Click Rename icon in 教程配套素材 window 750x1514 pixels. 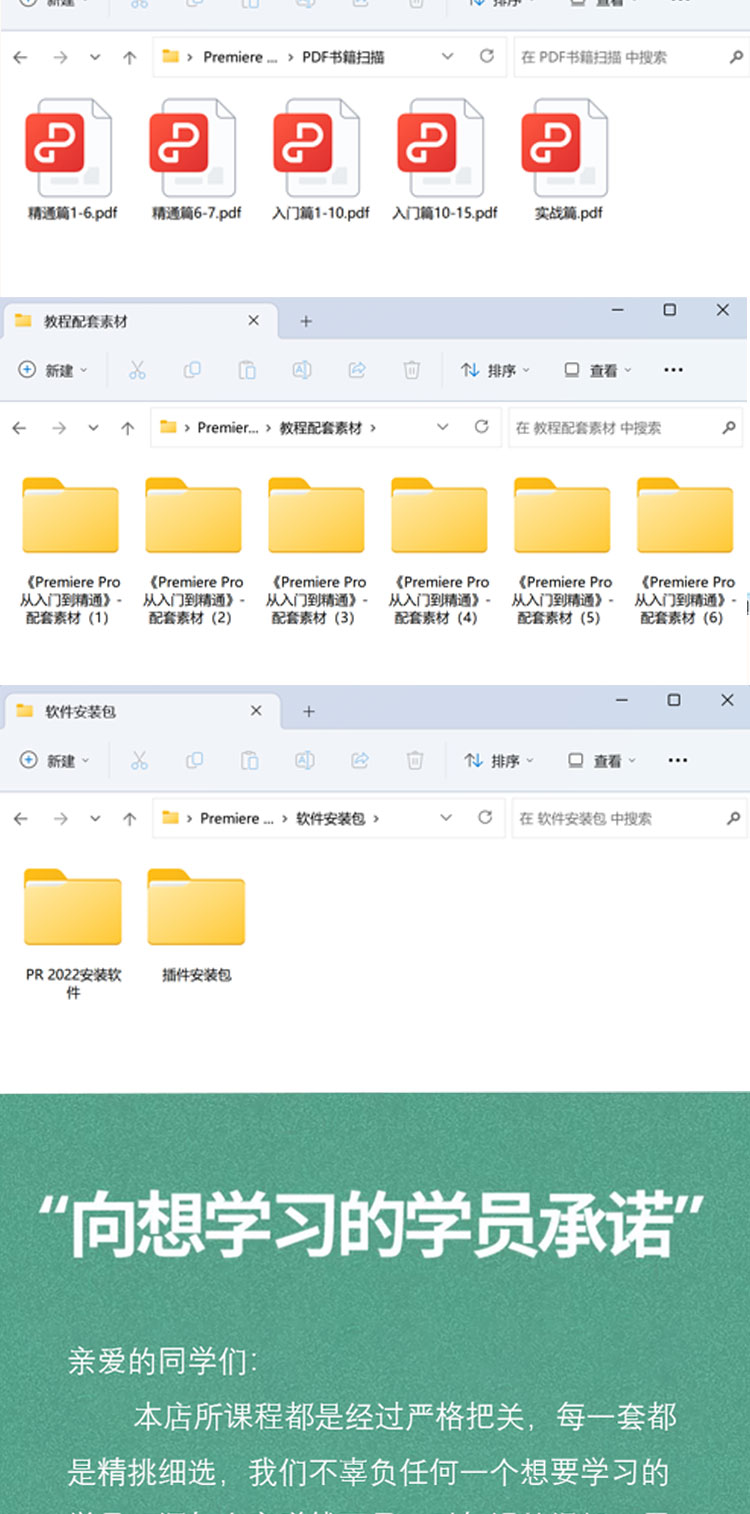tap(301, 370)
